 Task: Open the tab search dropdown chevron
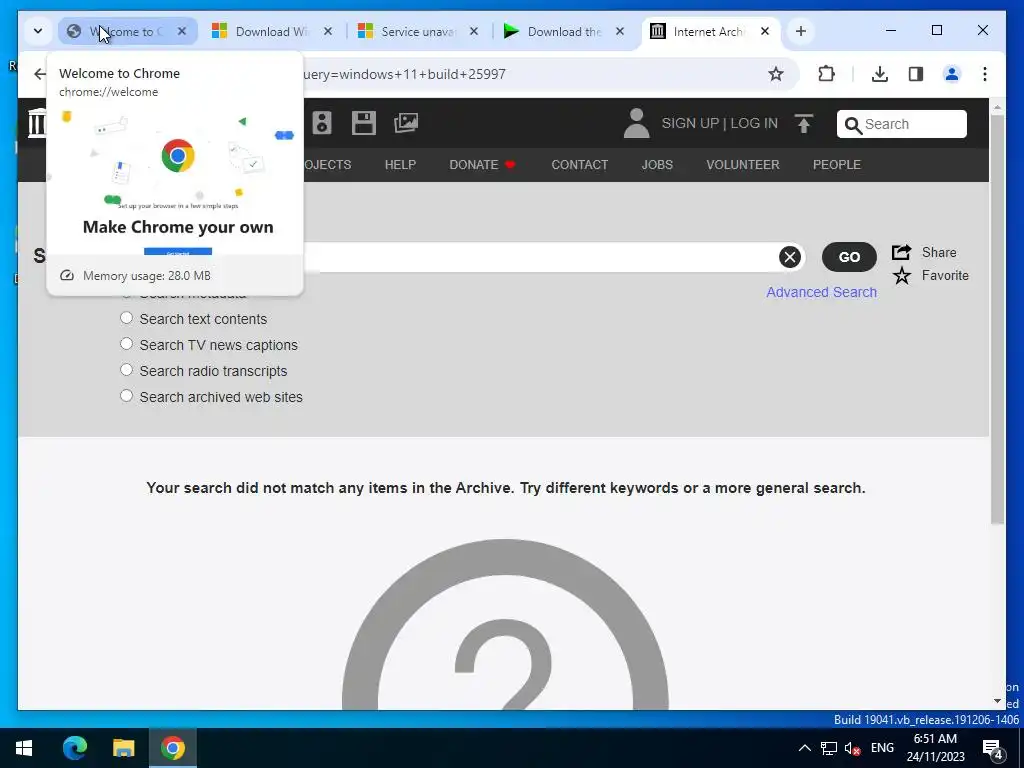(x=38, y=31)
